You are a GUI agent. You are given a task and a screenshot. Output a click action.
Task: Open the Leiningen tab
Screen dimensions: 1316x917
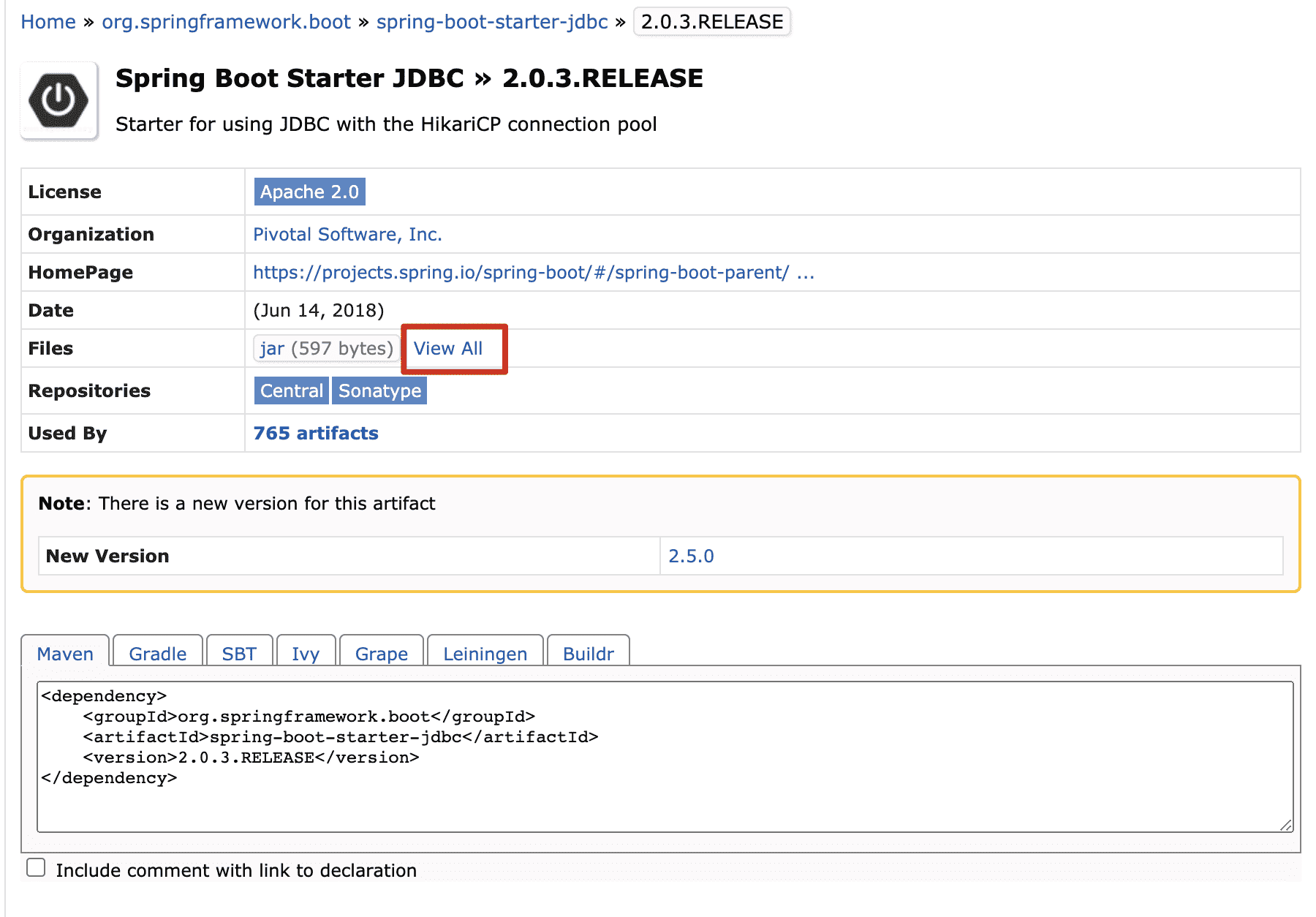click(x=485, y=653)
